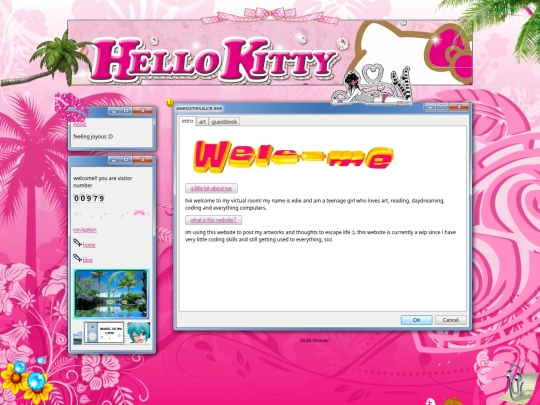Image resolution: width=540 pixels, height=405 pixels.
Task: Click the glittery pink lips sticker
Action: 71,107
